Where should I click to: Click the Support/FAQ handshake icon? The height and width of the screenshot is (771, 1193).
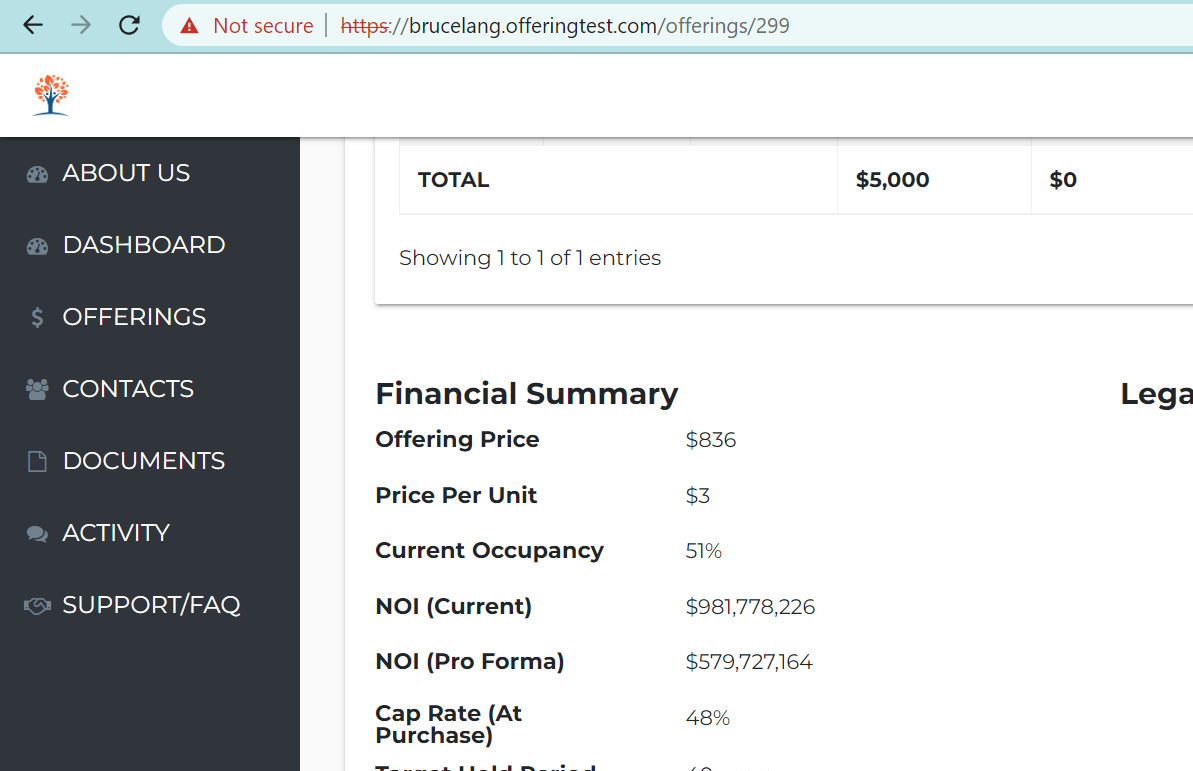click(37, 606)
